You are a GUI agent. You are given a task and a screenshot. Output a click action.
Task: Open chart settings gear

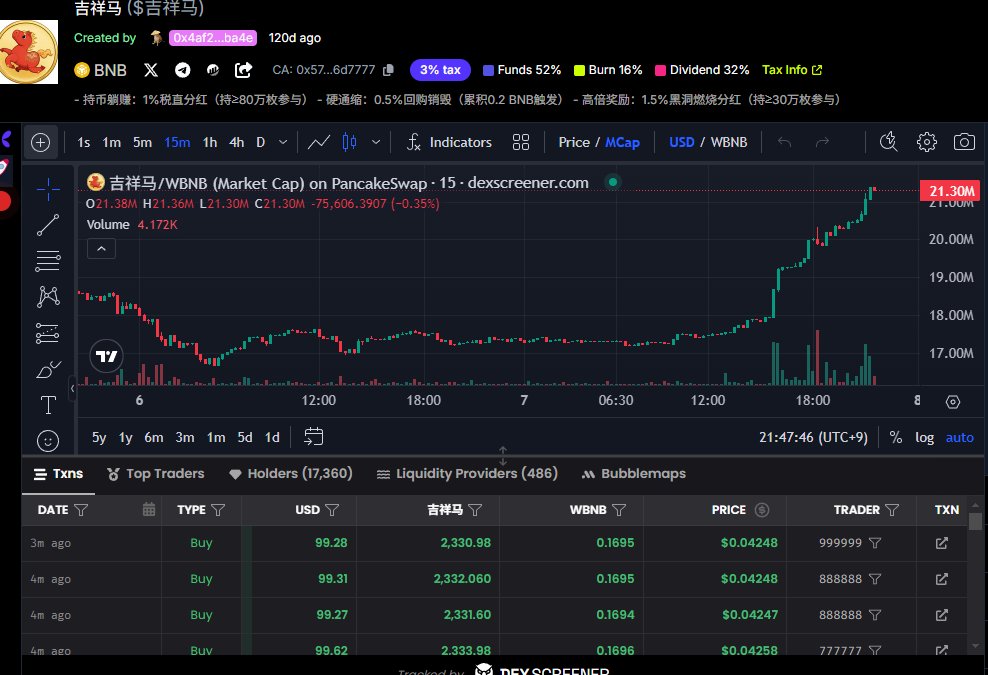point(926,142)
